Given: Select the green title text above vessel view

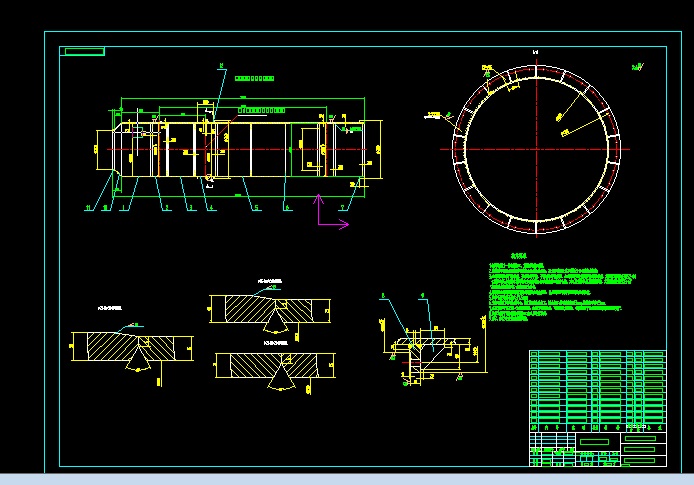Looking at the screenshot, I should point(254,78).
